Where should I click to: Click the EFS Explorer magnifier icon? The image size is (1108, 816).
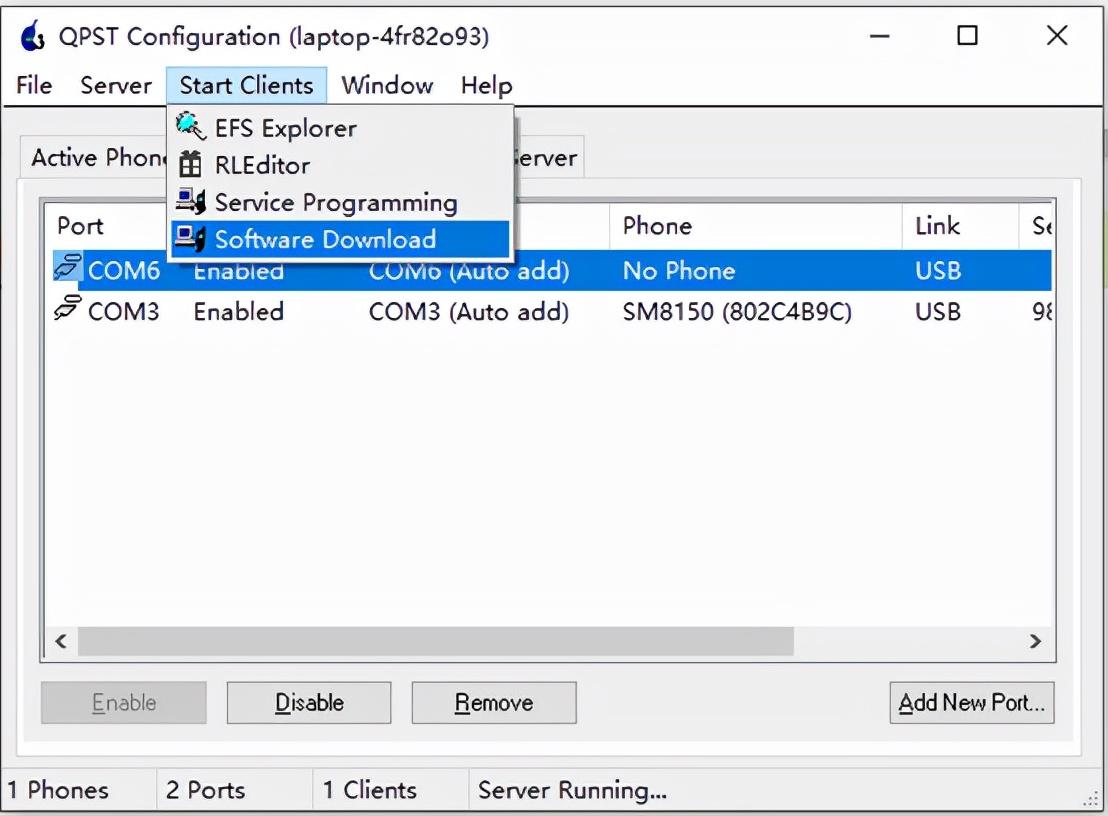[190, 126]
